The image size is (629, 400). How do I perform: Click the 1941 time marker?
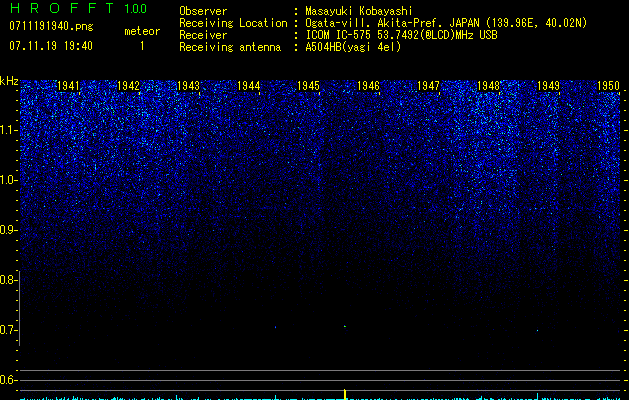(68, 86)
